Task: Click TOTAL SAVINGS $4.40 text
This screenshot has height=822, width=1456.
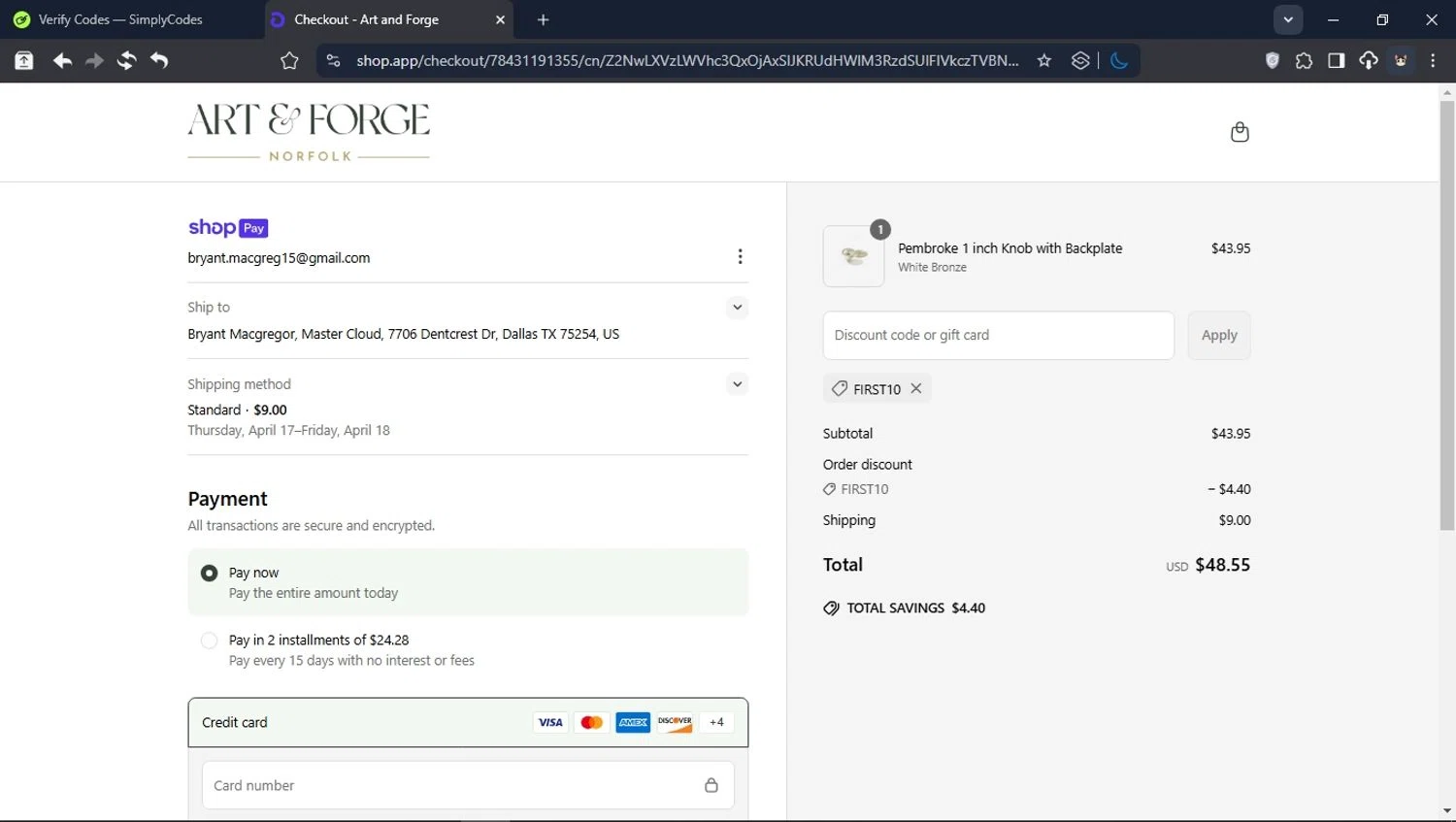Action: point(915,608)
